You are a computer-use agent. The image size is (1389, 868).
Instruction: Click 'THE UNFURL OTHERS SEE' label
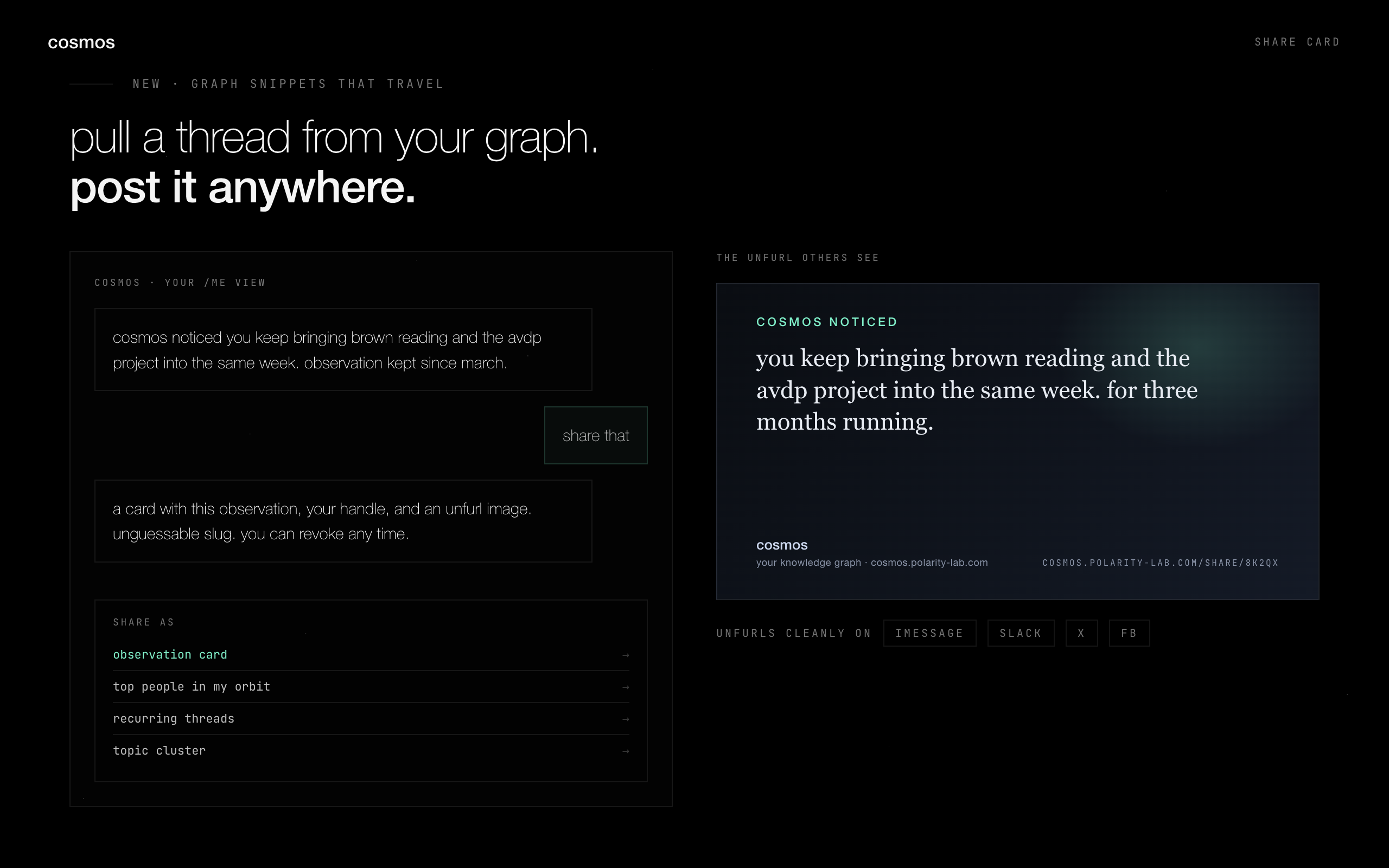[x=797, y=258]
